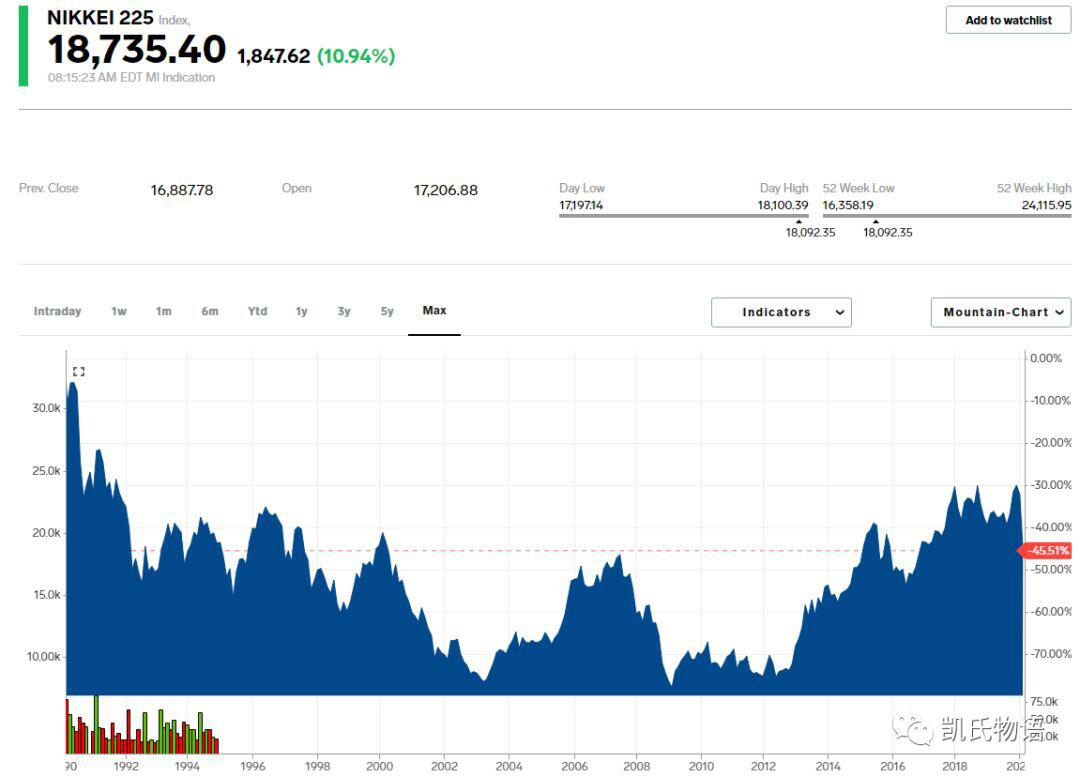
Task: Click the Day range marker triangle
Action: 798,221
